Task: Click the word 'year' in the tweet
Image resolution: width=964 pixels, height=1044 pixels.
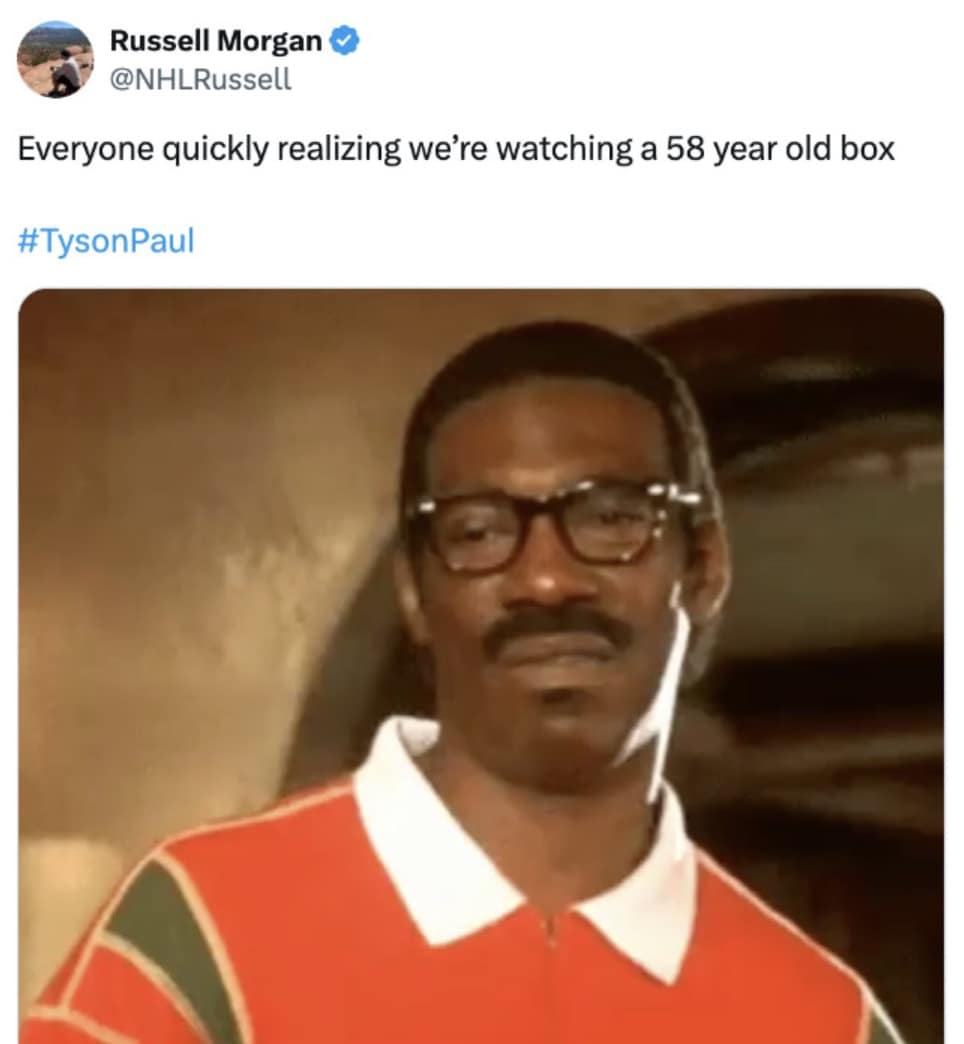Action: [744, 150]
